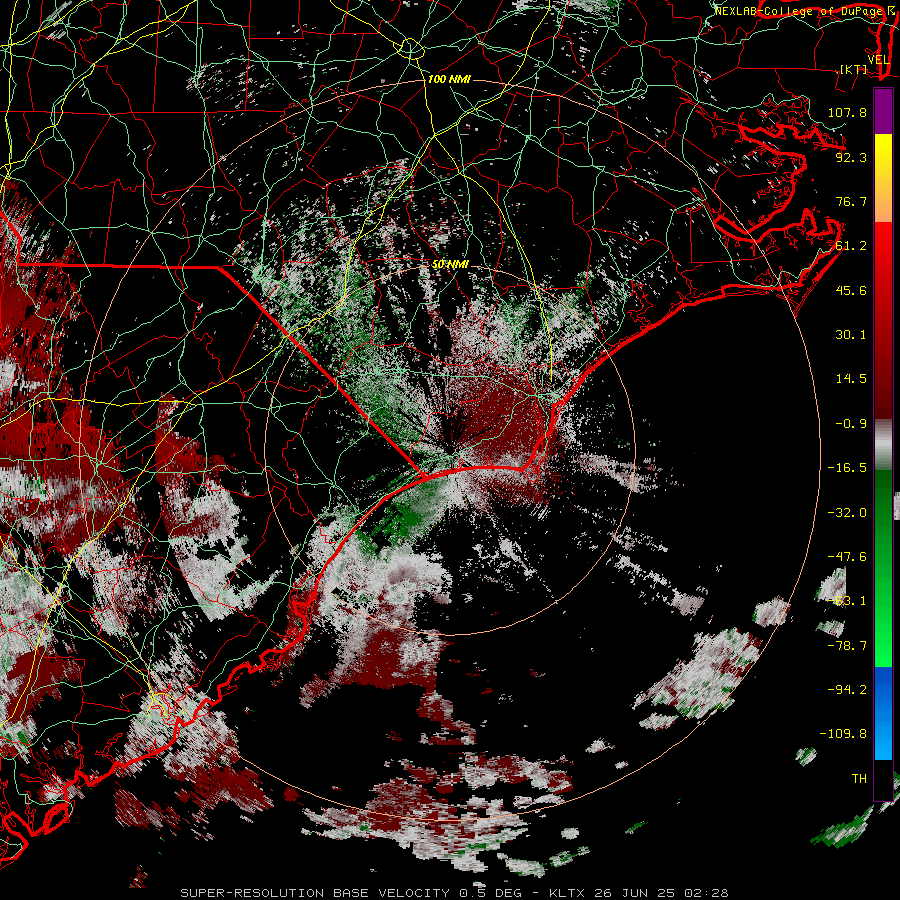Click the -47.6 velocity scale value
Screen dimensions: 900x900
pyautogui.click(x=847, y=557)
